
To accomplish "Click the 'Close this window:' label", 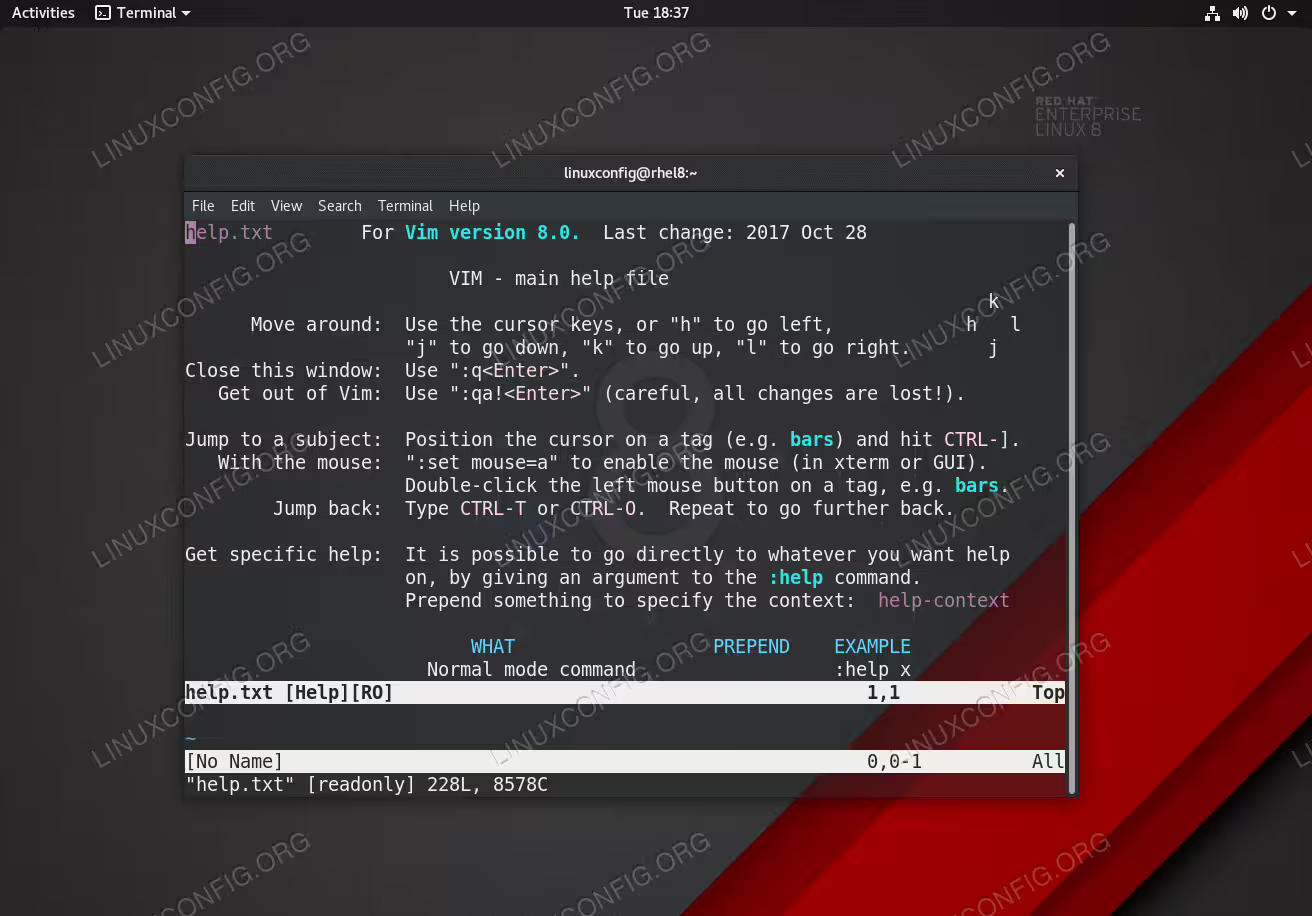I will point(284,370).
